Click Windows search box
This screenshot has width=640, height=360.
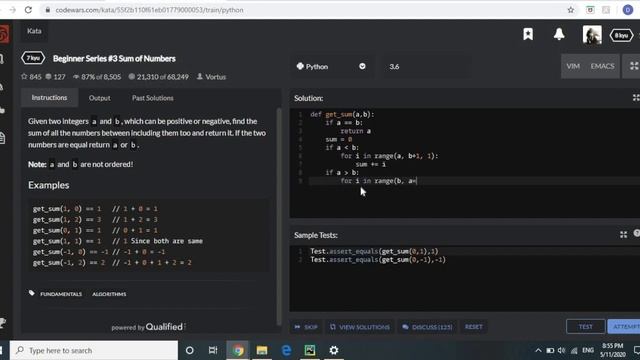point(94,350)
